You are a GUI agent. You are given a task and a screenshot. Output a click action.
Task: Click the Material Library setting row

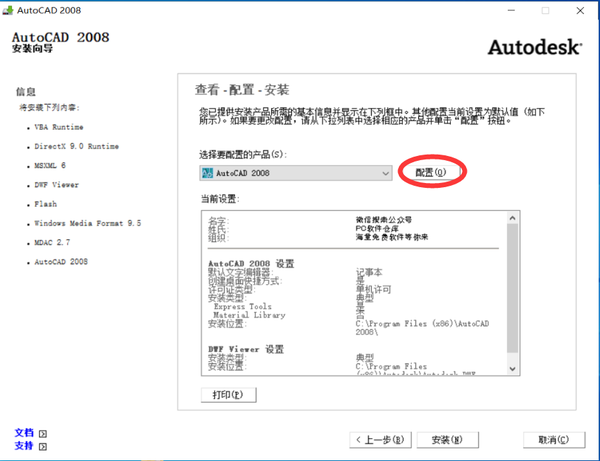pyautogui.click(x=249, y=315)
